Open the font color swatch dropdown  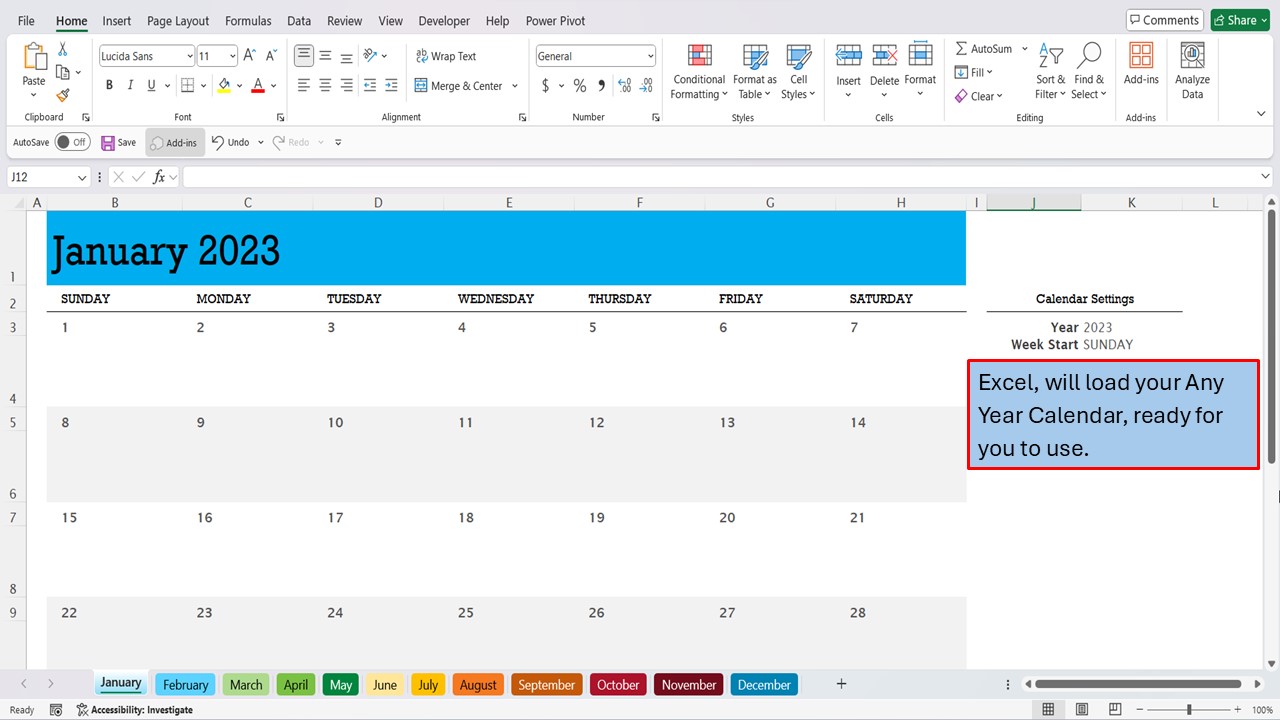271,85
